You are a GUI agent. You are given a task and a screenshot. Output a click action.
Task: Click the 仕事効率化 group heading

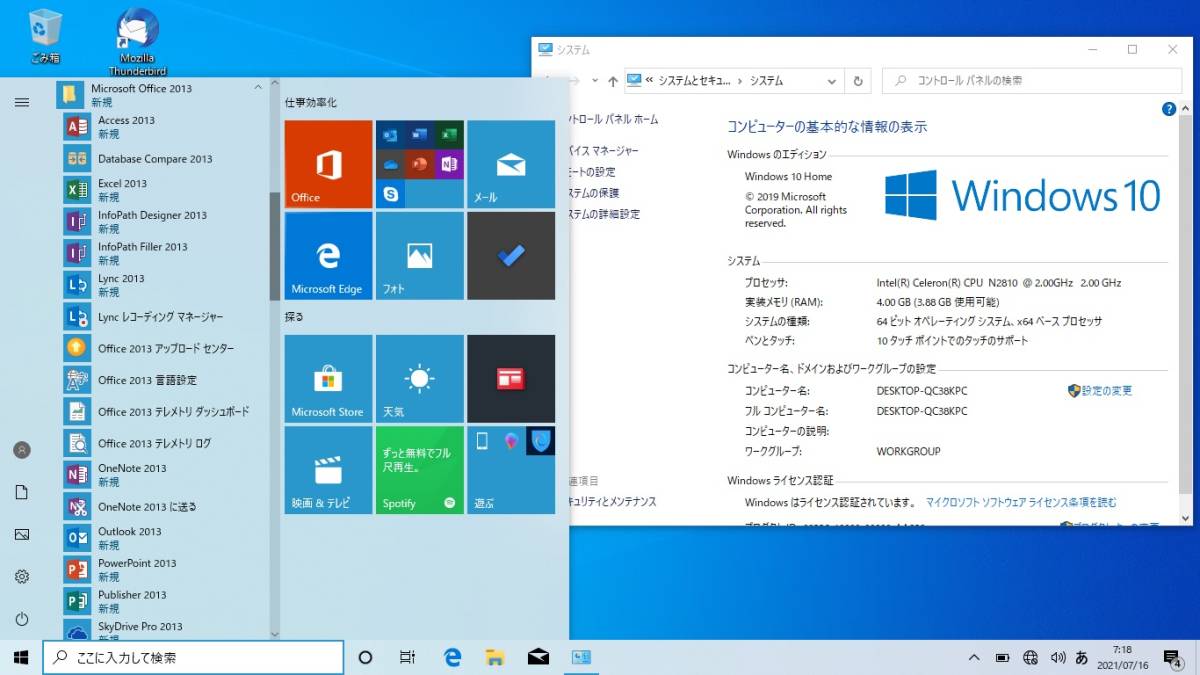[311, 102]
